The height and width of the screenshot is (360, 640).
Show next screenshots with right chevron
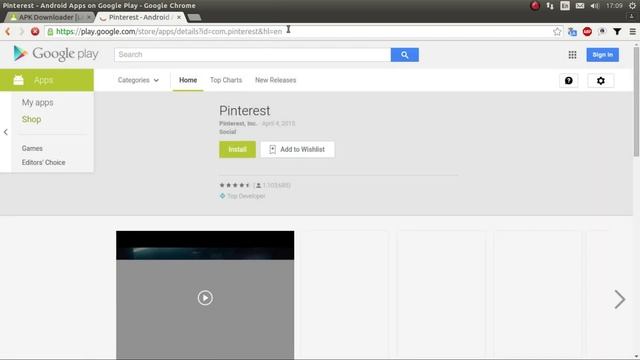point(620,299)
